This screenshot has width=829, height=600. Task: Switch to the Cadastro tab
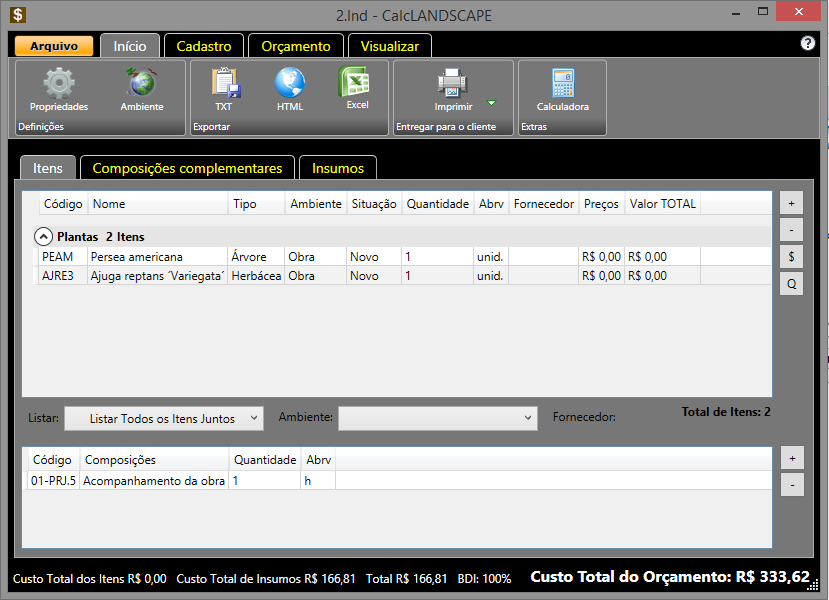[x=203, y=46]
